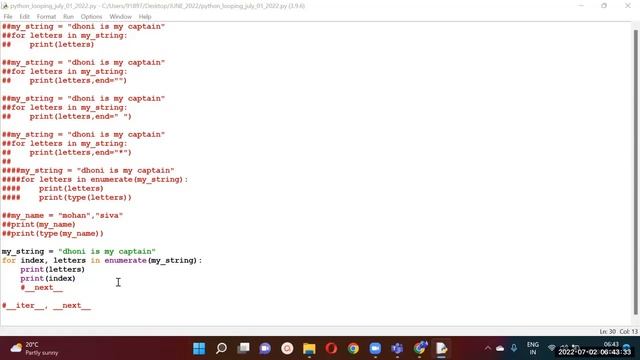Open the OneDrive cloud tray icon

tap(500, 348)
